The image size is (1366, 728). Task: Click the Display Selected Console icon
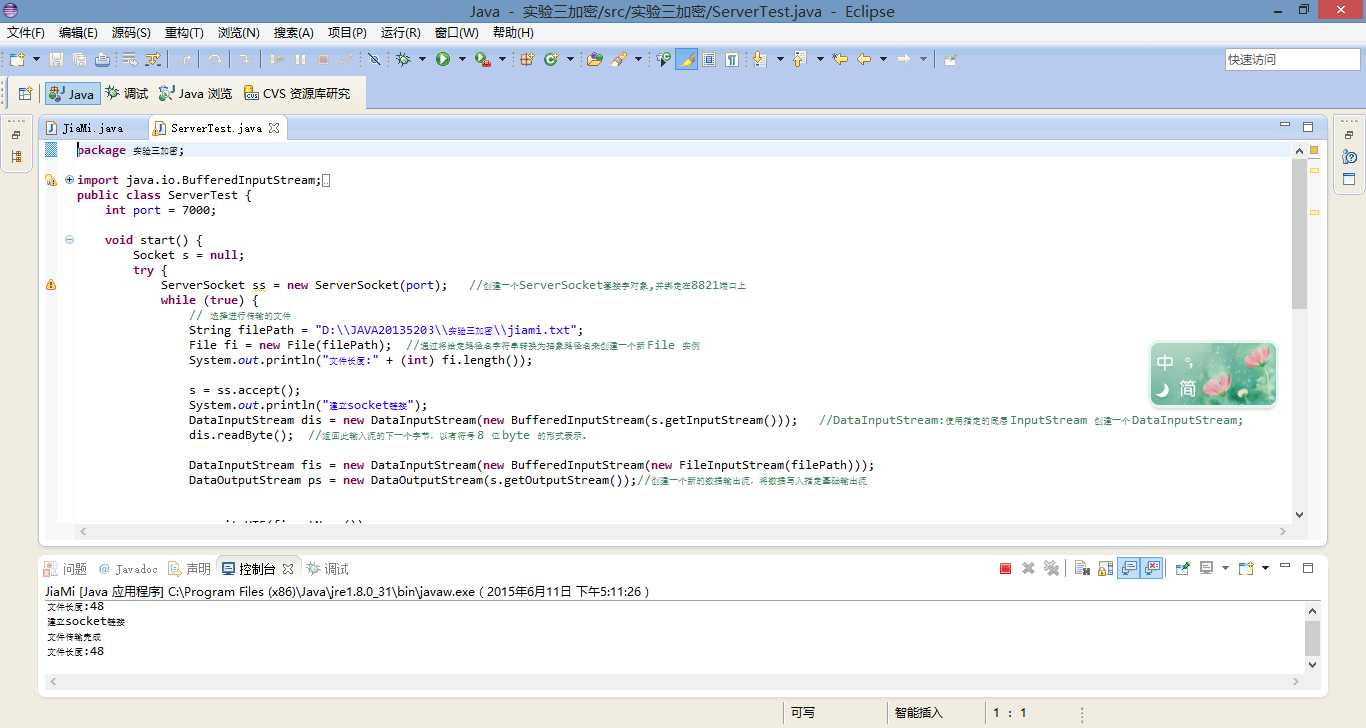point(1206,568)
